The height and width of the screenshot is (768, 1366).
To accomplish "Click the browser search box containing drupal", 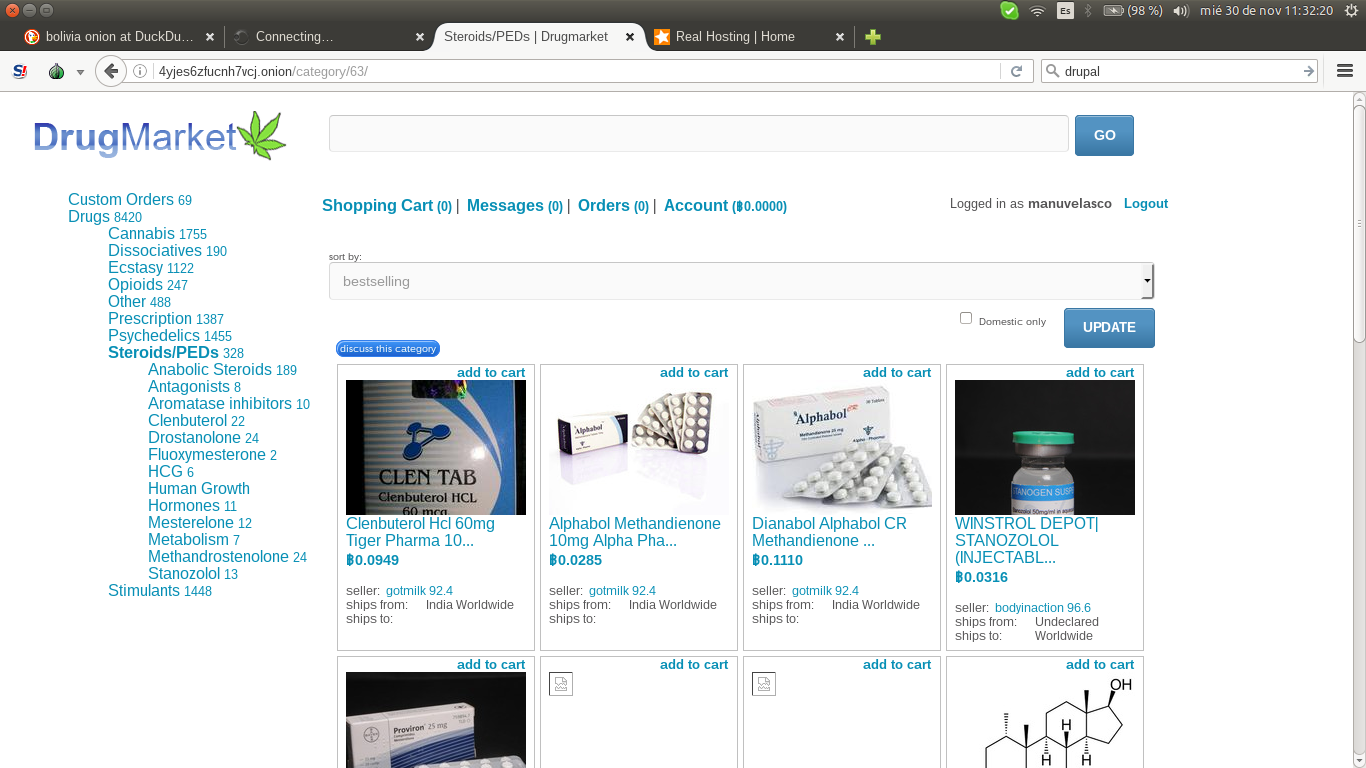I will (x=1180, y=71).
